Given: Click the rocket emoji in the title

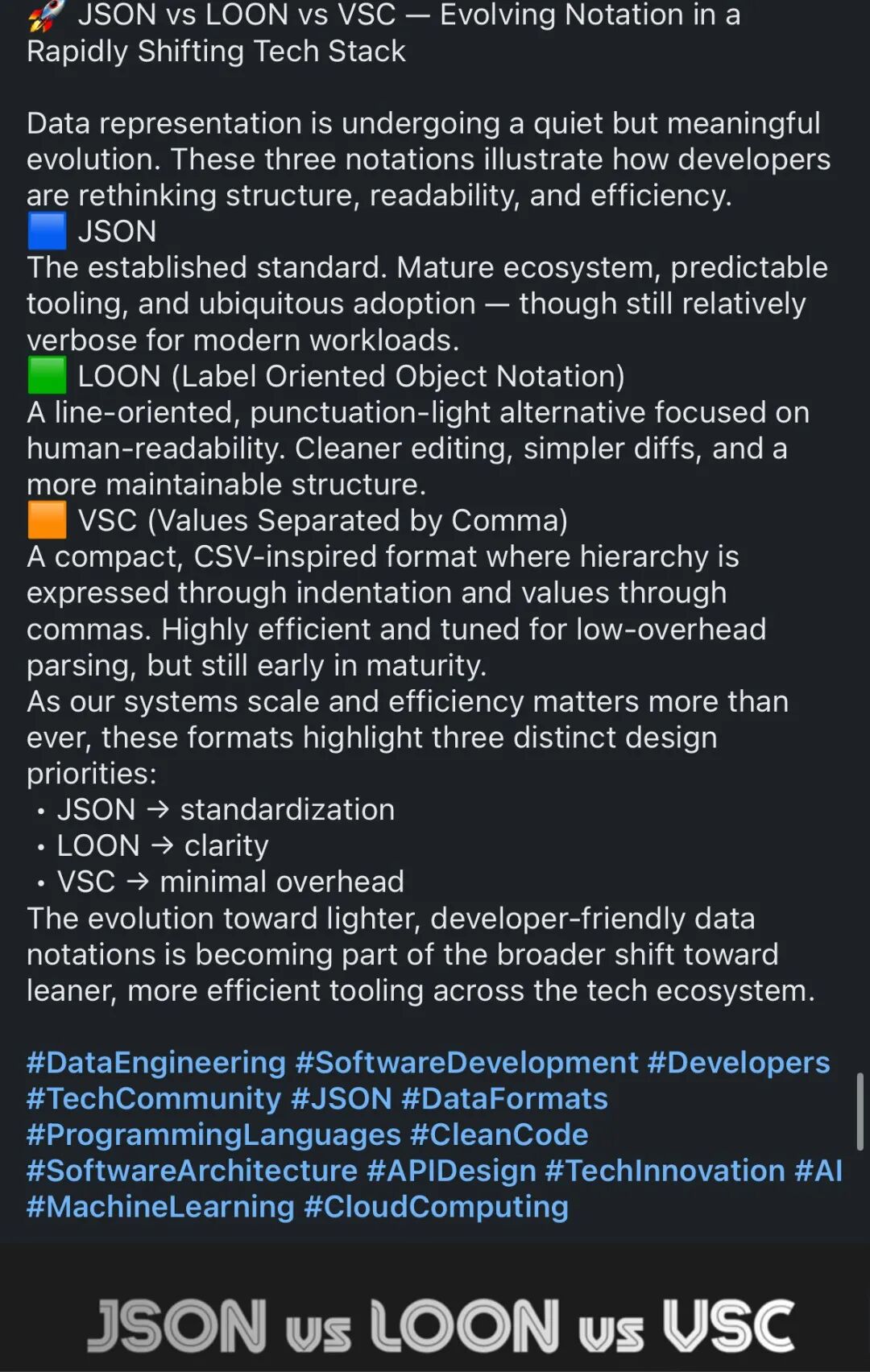Looking at the screenshot, I should [x=46, y=14].
